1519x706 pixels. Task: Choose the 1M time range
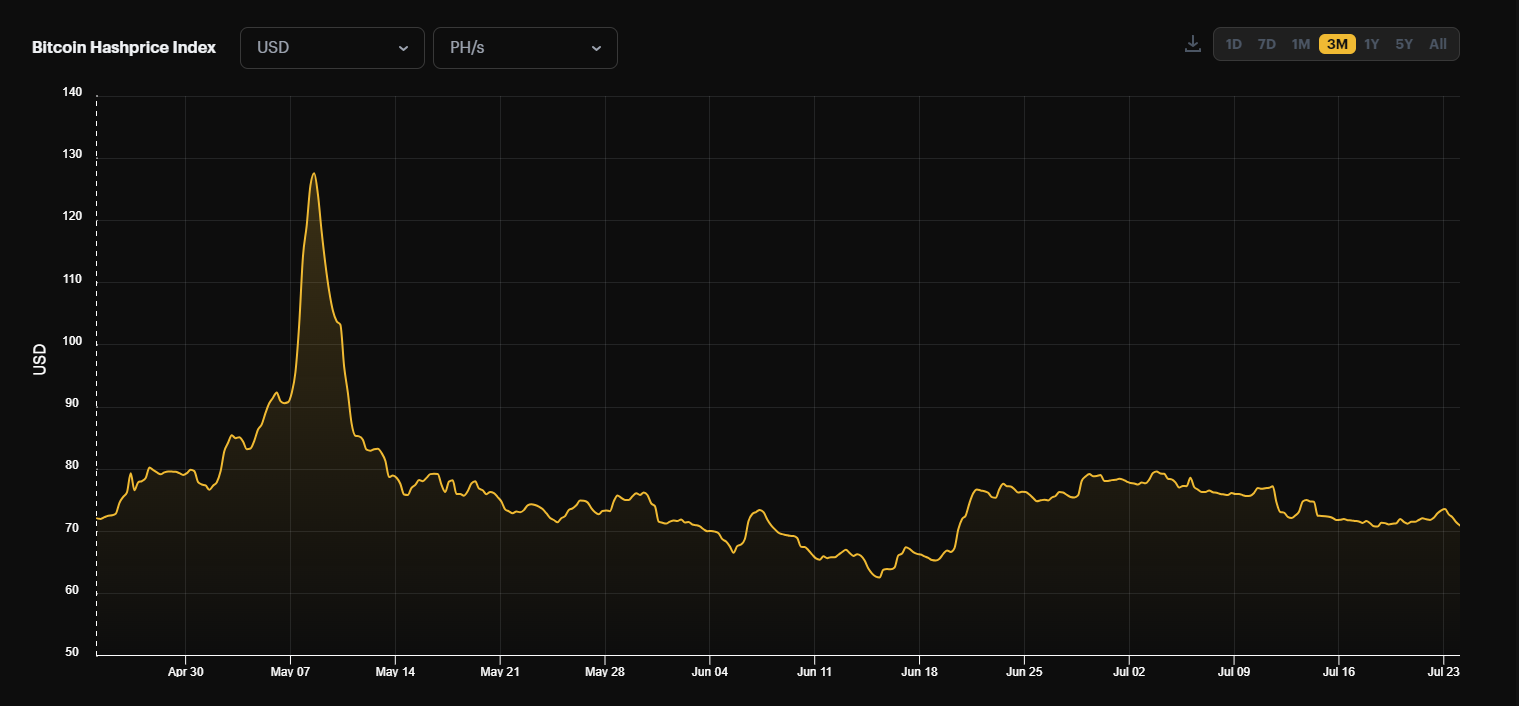1300,44
